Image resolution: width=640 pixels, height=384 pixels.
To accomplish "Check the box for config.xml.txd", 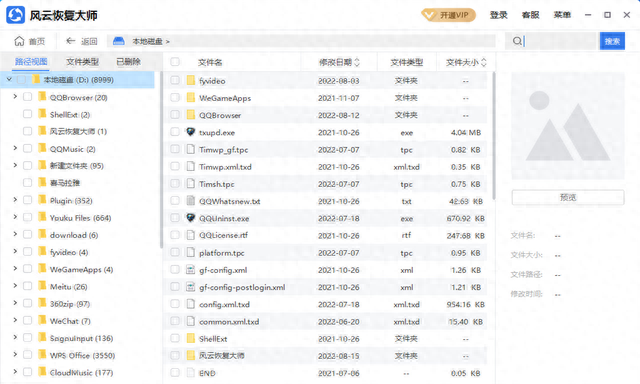I will pos(175,304).
